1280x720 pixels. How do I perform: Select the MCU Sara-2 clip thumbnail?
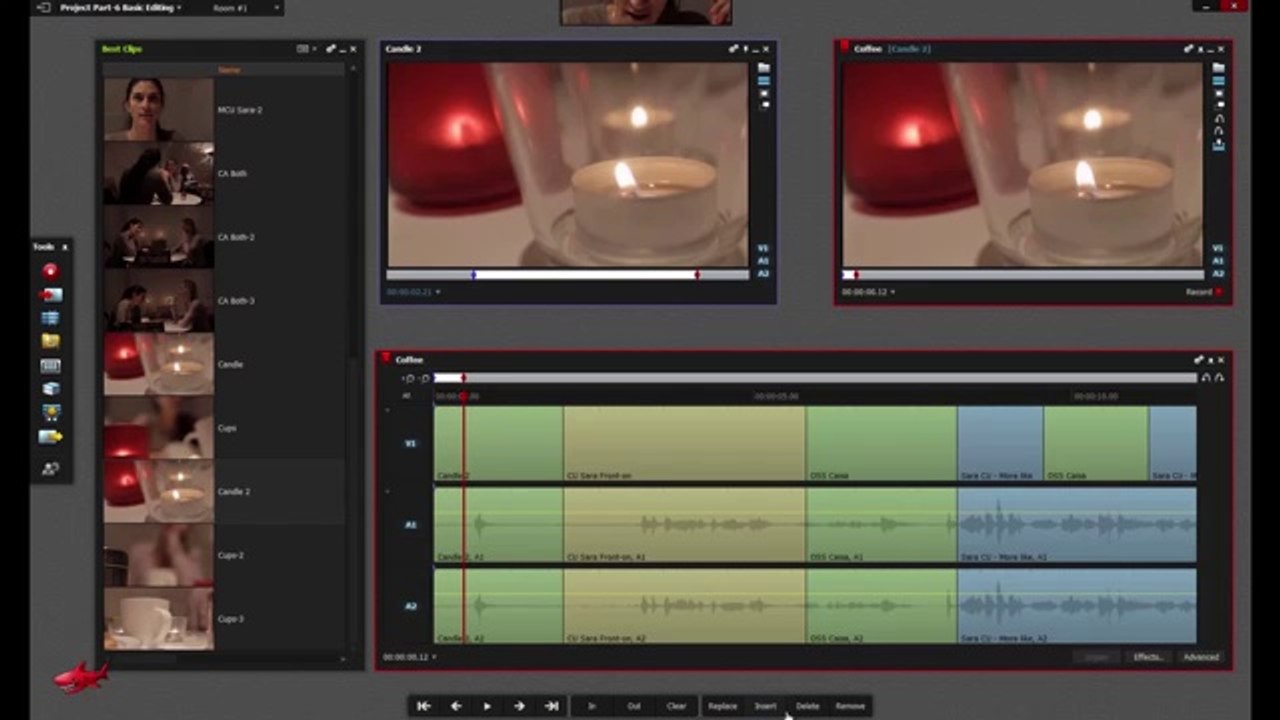pyautogui.click(x=158, y=110)
